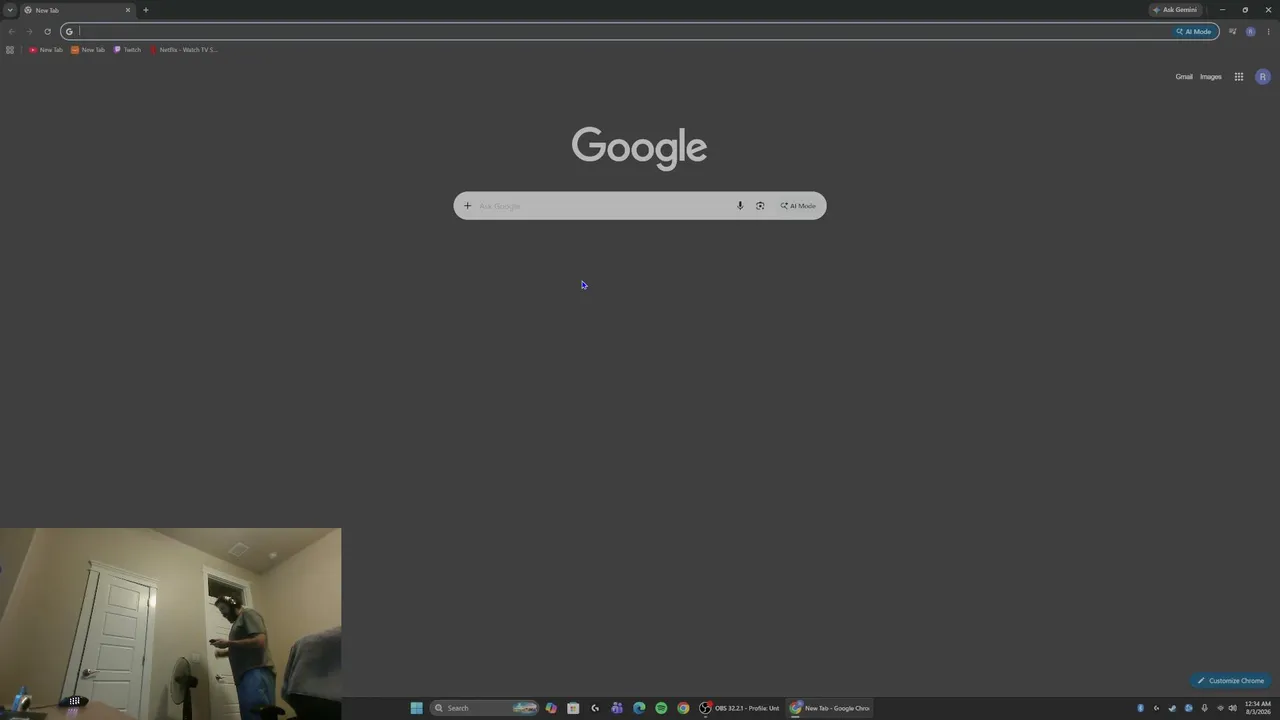Open the Microsoft Store taskbar icon
This screenshot has width=1280, height=720.
(573, 708)
